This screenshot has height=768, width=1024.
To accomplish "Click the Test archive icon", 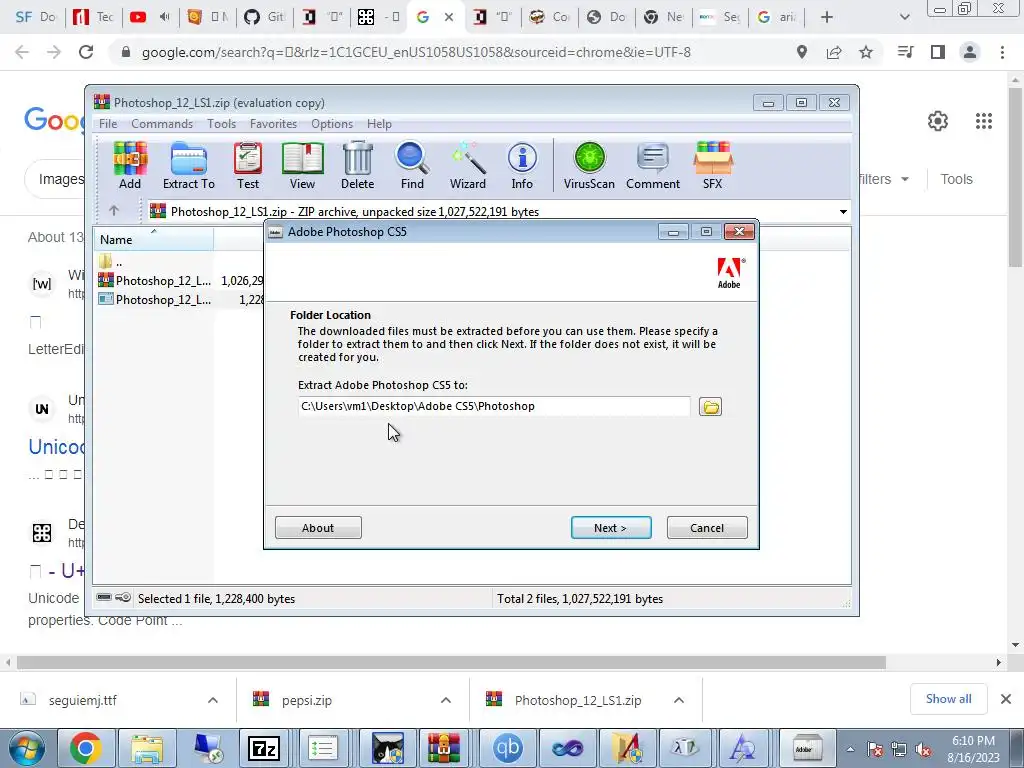I will coord(248,166).
